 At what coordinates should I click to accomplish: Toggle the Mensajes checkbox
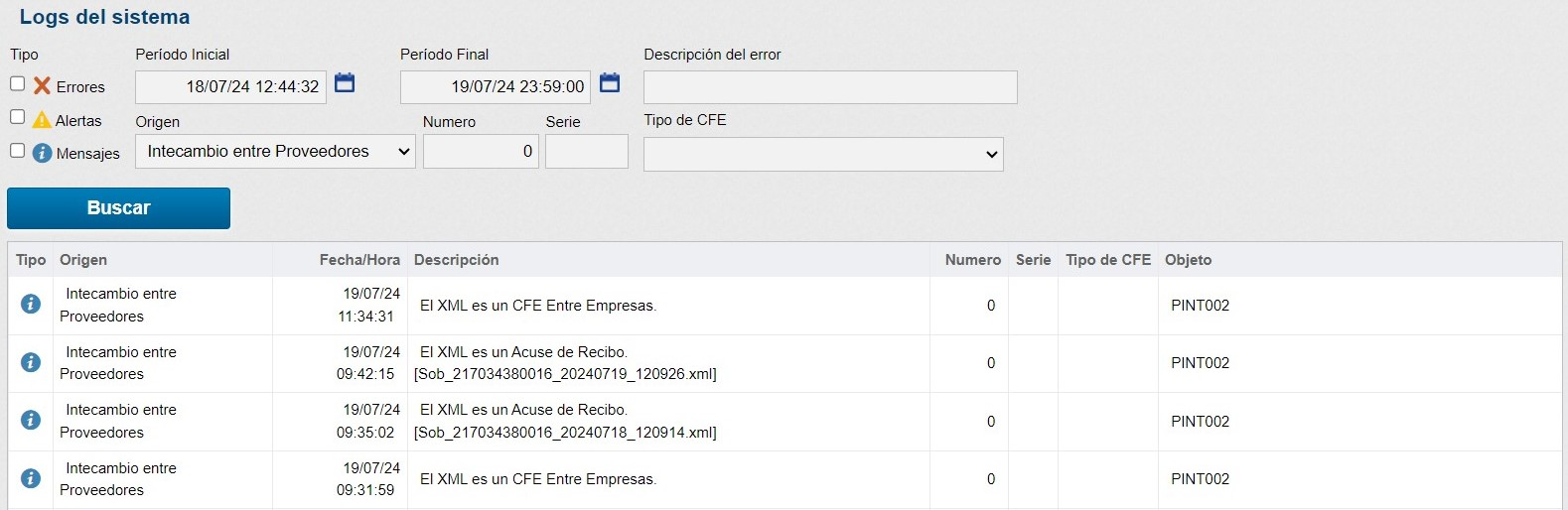(17, 151)
